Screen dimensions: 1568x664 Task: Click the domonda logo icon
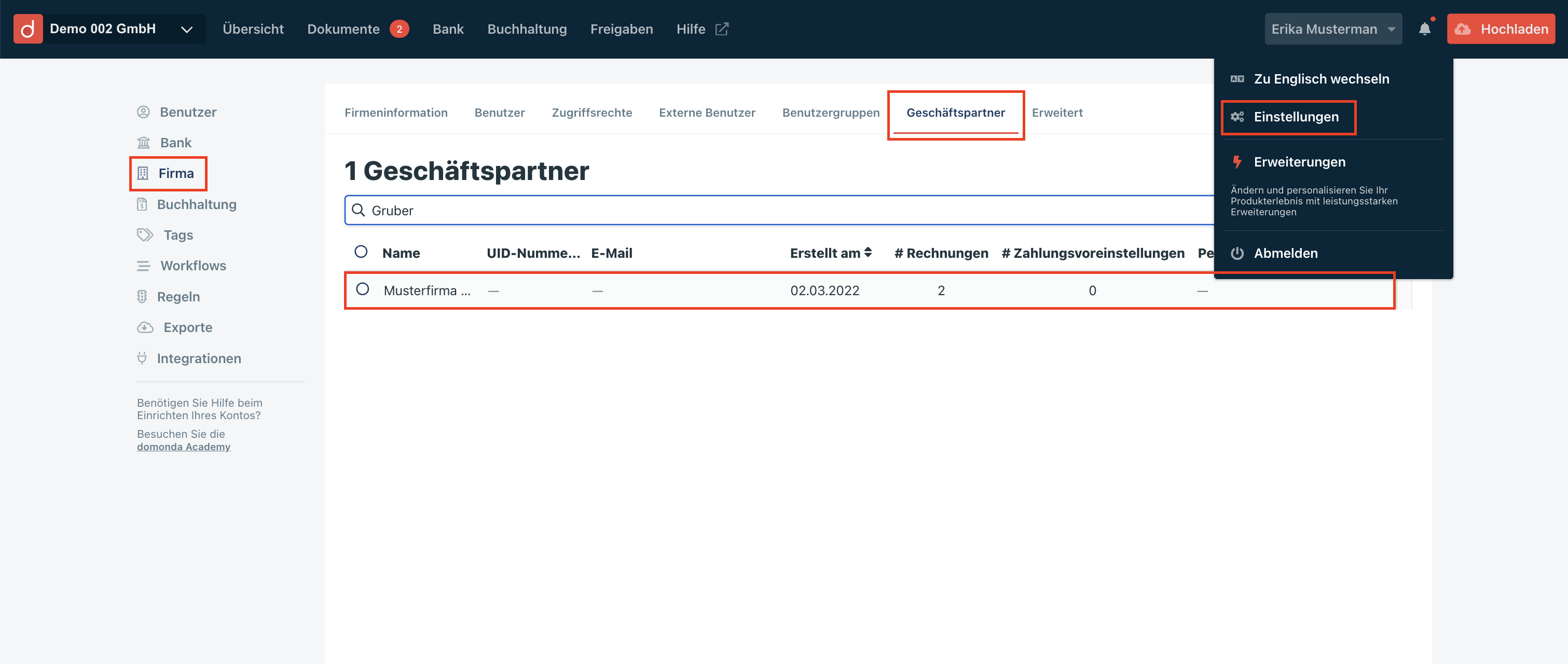(x=28, y=29)
